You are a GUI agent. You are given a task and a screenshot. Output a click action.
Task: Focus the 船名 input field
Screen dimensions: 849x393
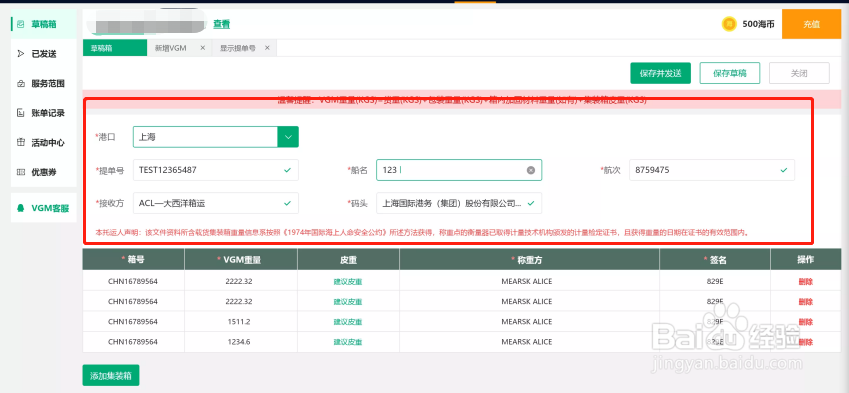click(459, 170)
